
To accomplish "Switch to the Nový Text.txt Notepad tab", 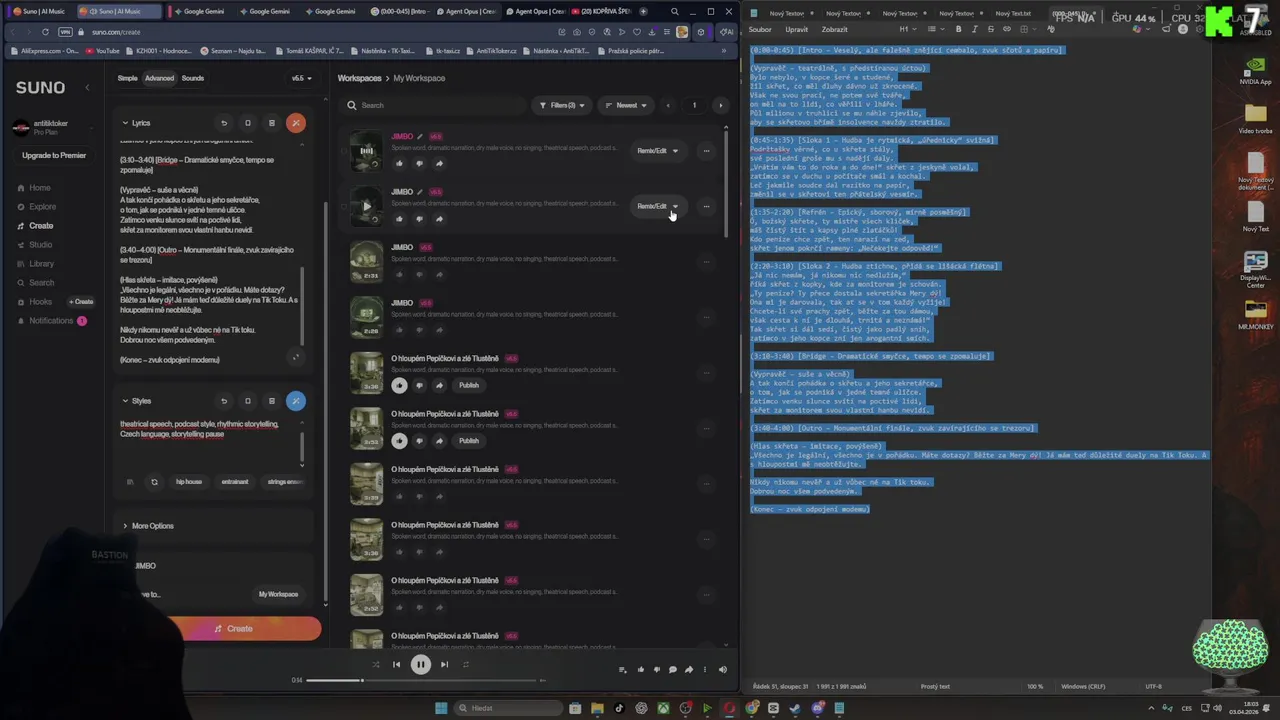I will [x=1013, y=13].
